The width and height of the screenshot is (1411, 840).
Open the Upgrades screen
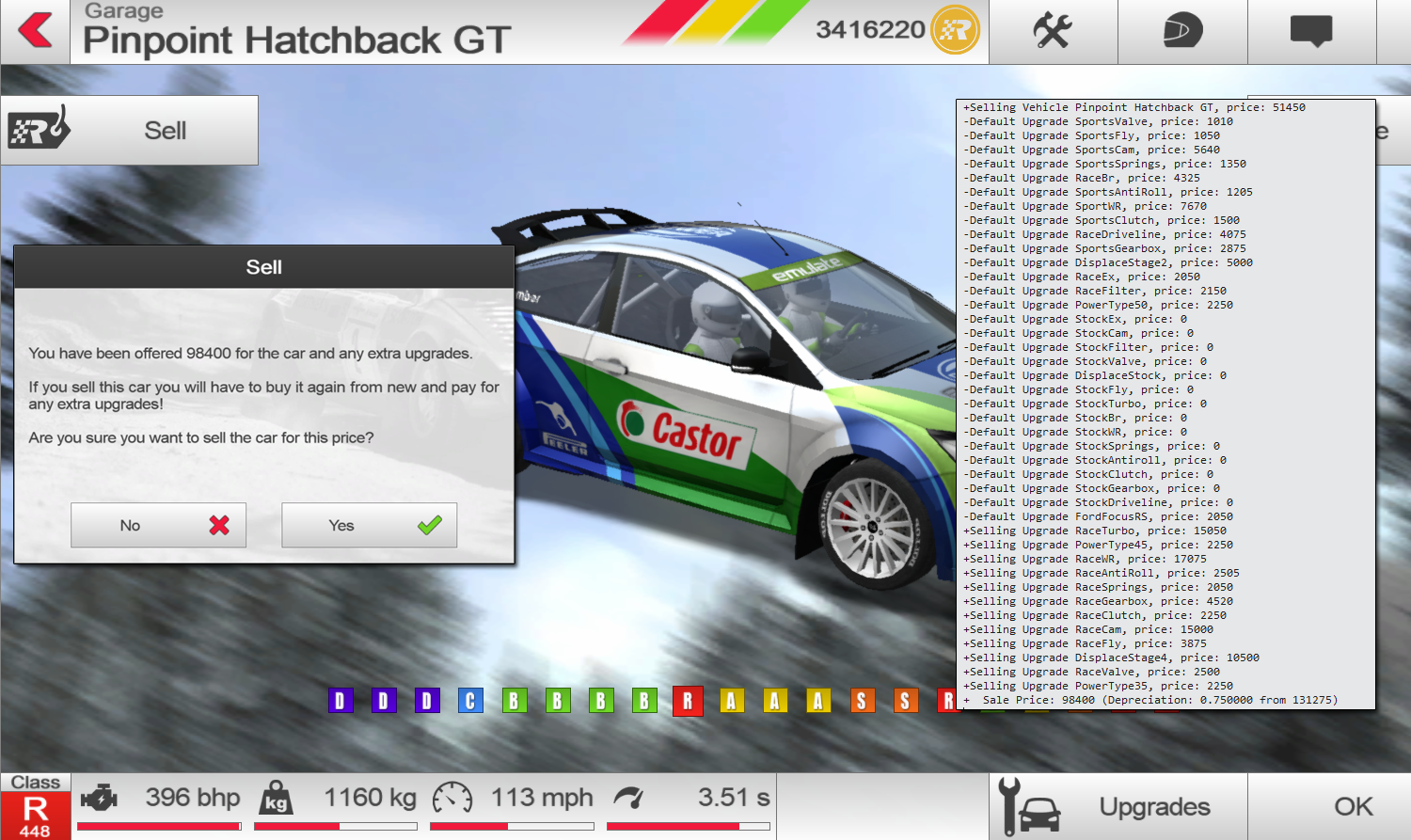[1118, 807]
